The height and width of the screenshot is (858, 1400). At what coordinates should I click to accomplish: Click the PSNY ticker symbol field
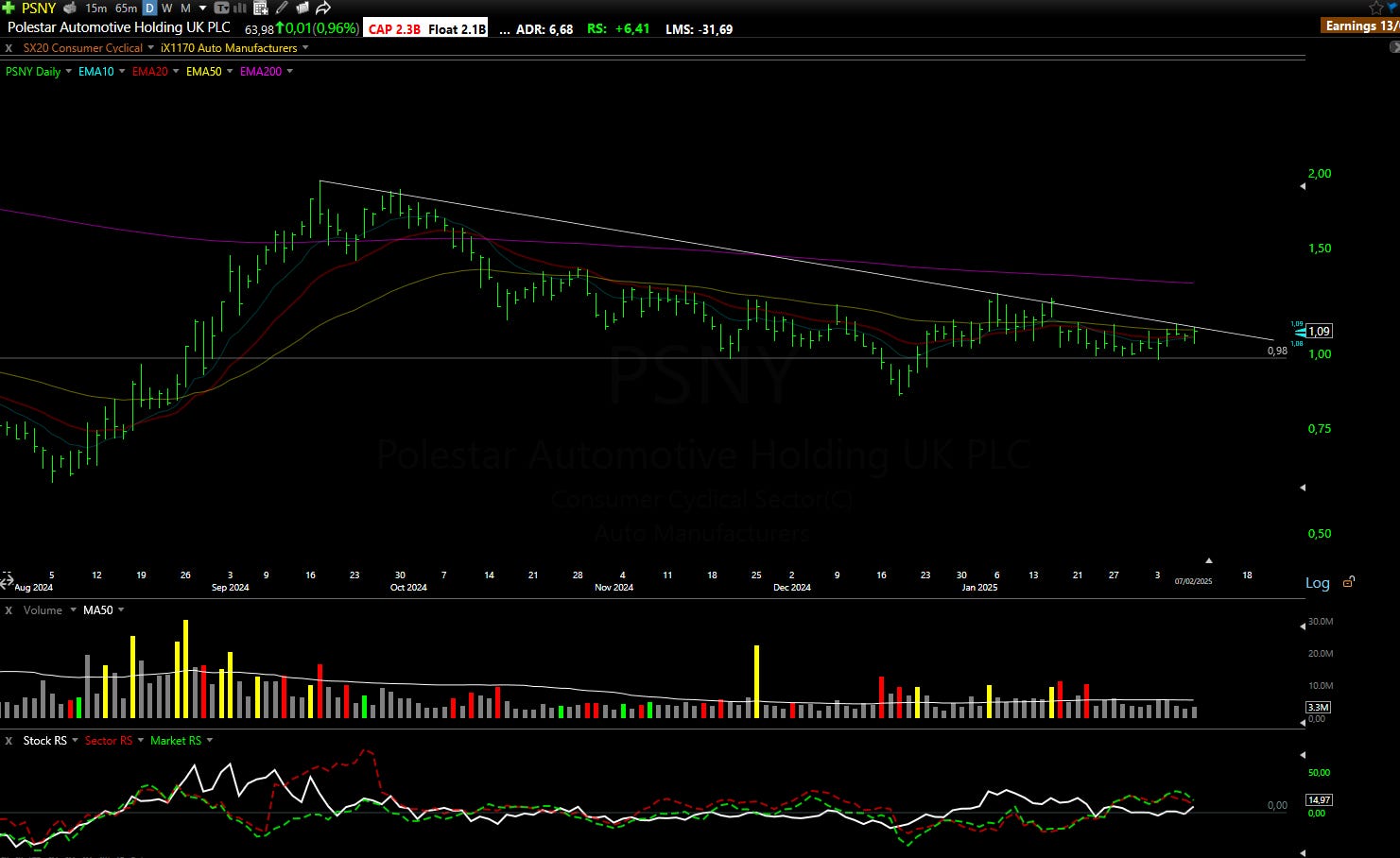39,8
